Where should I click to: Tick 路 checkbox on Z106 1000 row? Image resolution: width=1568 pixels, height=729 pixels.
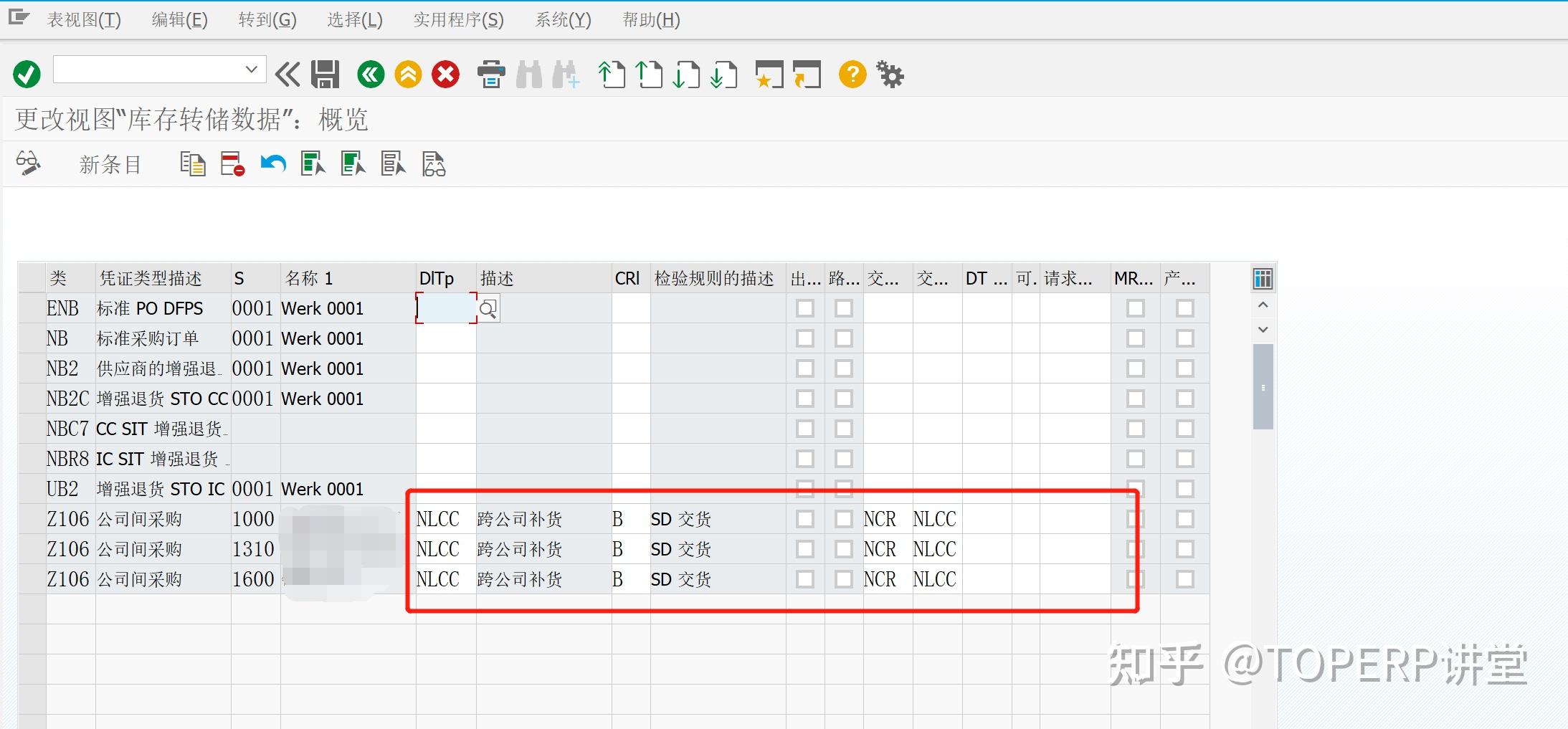pos(843,518)
